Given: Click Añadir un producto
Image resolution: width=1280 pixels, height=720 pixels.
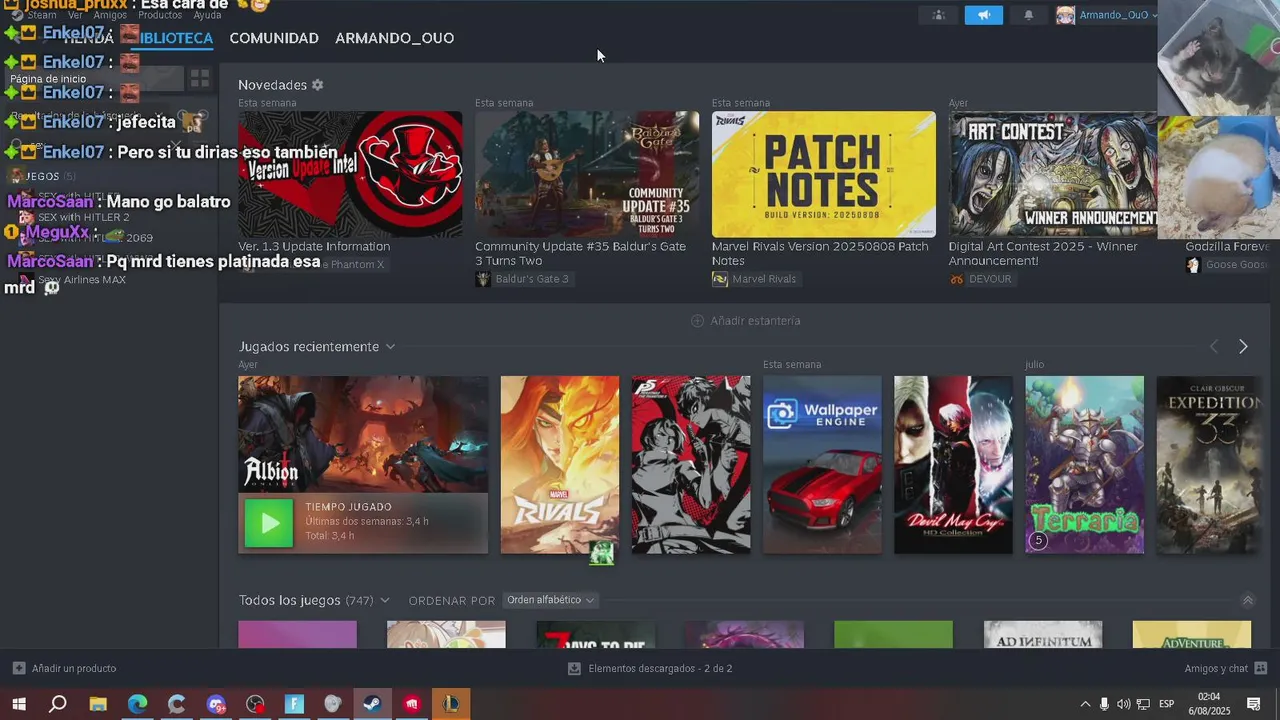Looking at the screenshot, I should tap(64, 668).
